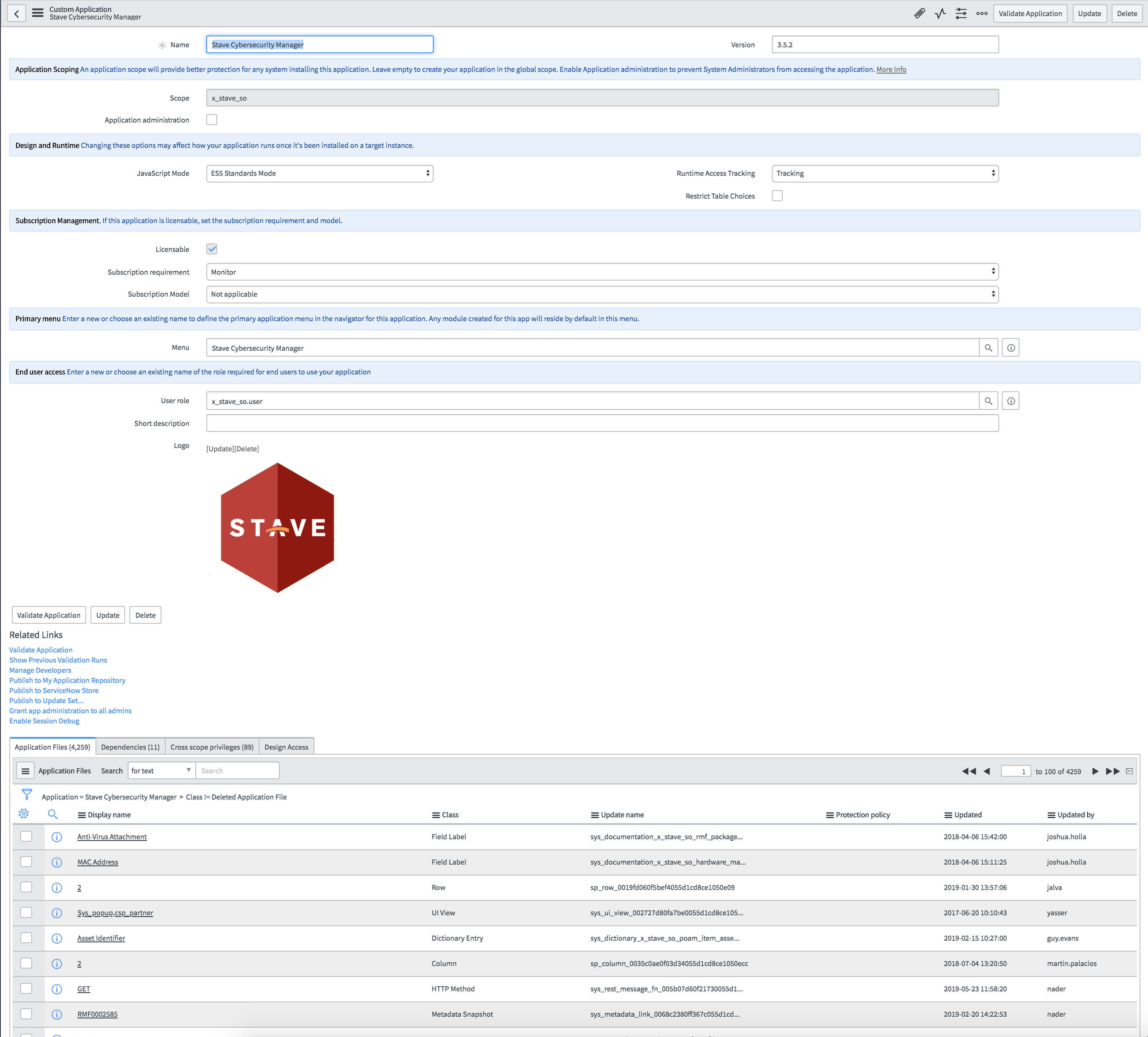Collapse the Application Files related list

click(x=1129, y=771)
